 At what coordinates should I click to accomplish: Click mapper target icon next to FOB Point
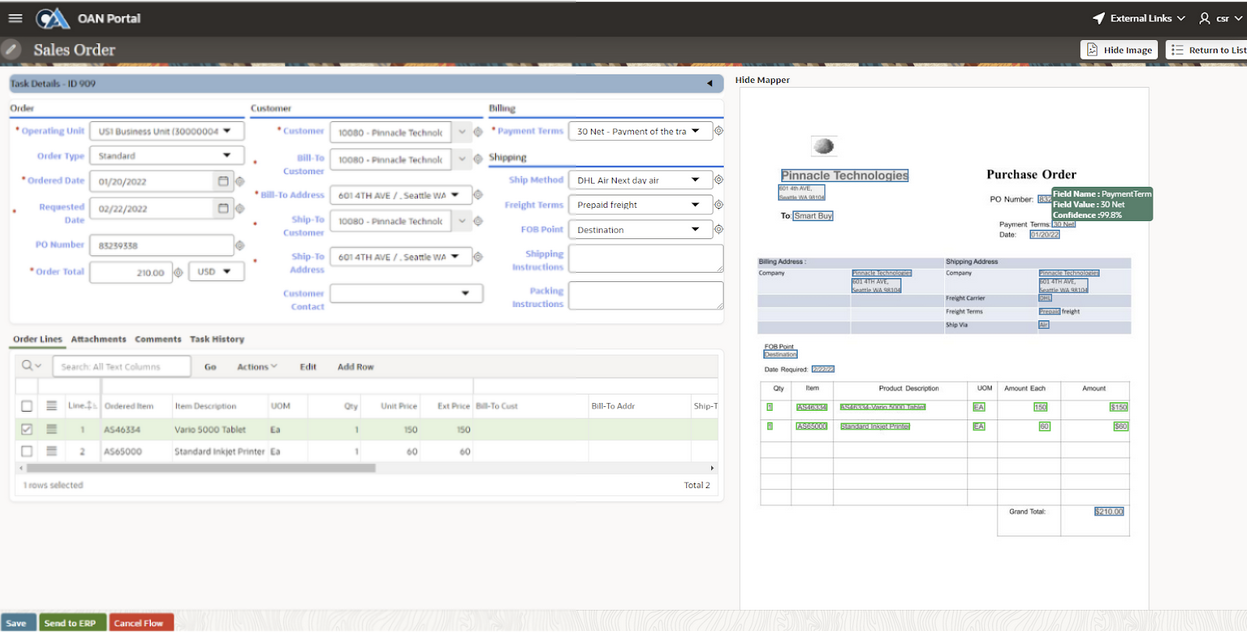(718, 229)
